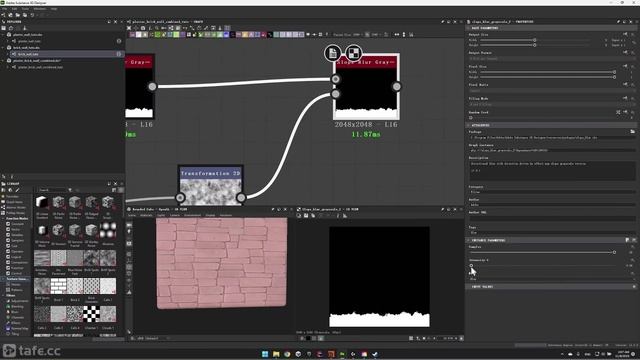Open the Edit menu
The width and height of the screenshot is (640, 360).
pyautogui.click(x=14, y=9)
